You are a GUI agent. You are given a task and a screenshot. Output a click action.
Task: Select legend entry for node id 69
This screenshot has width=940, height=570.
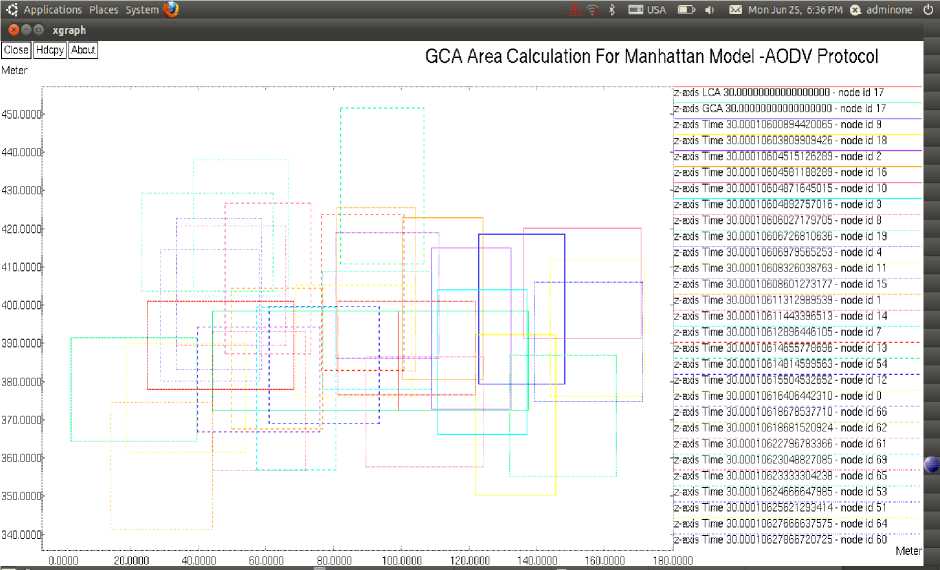pyautogui.click(x=780, y=460)
